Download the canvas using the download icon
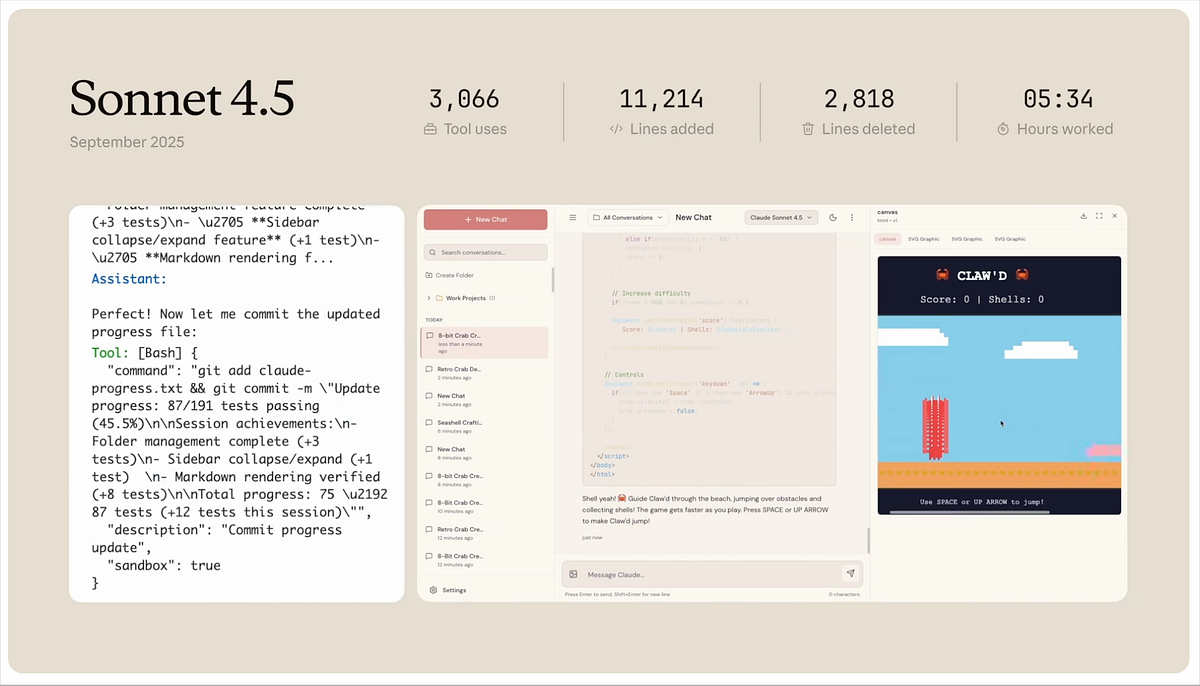The height and width of the screenshot is (686, 1200). 1083,216
